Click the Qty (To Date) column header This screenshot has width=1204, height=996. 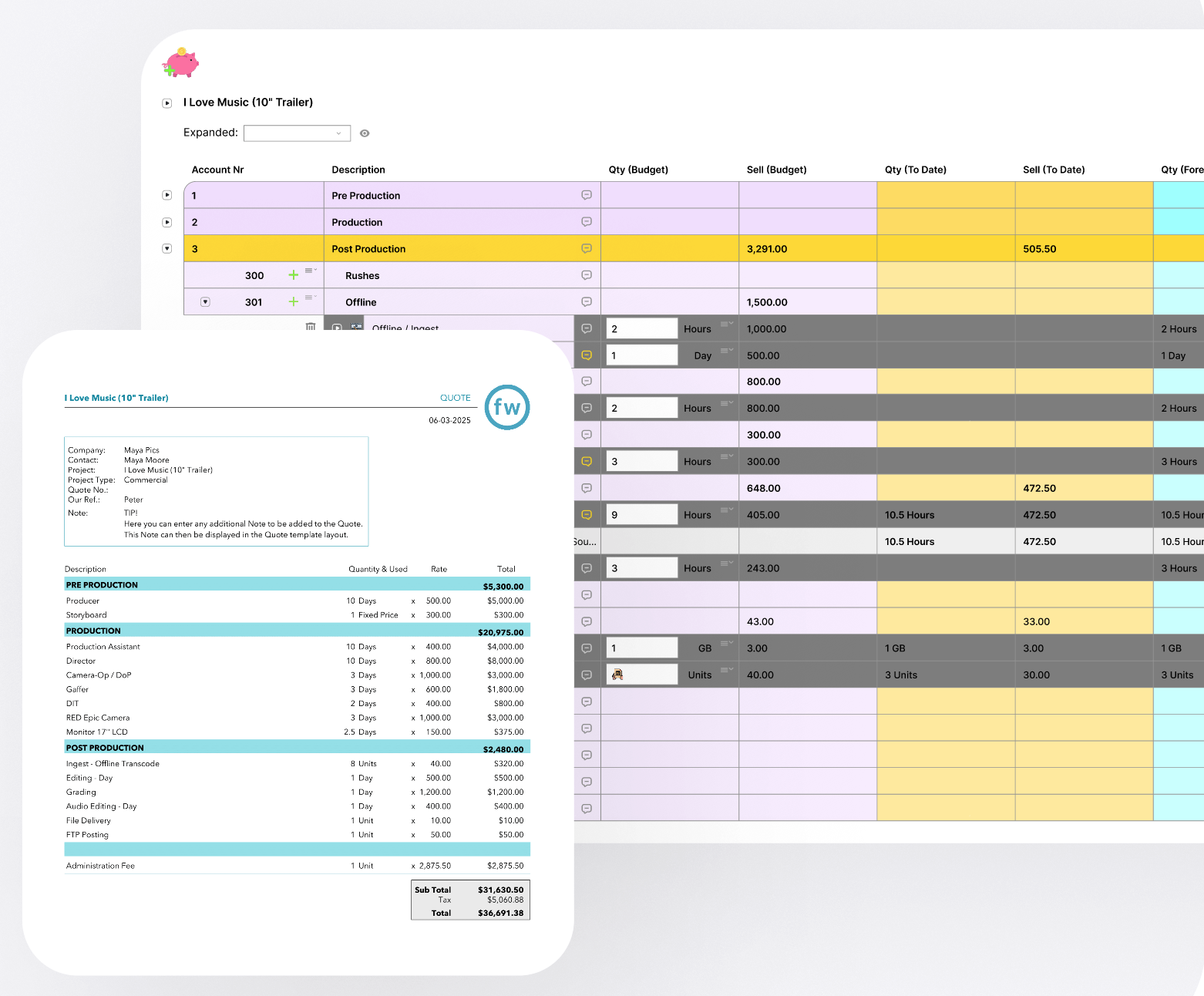pos(916,170)
